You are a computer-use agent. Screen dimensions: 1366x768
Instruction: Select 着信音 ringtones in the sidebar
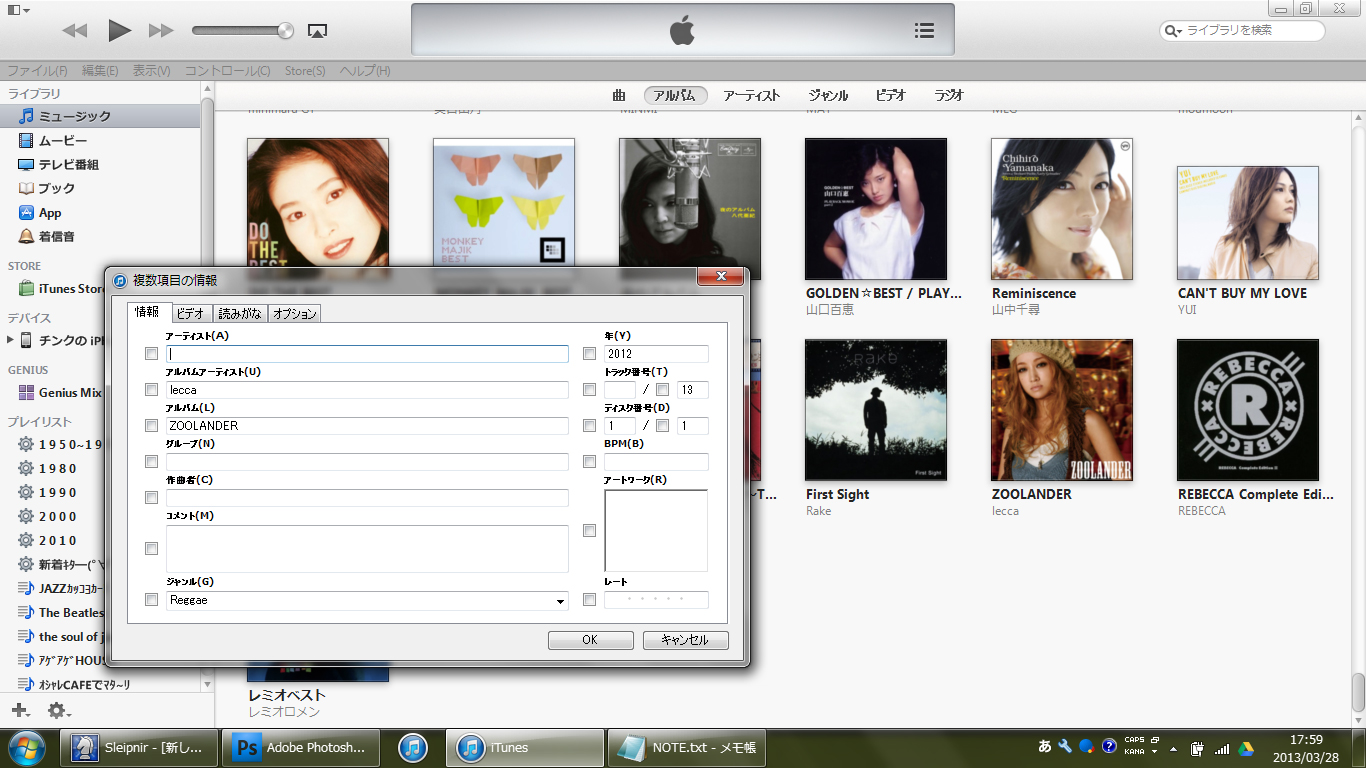coord(101,236)
